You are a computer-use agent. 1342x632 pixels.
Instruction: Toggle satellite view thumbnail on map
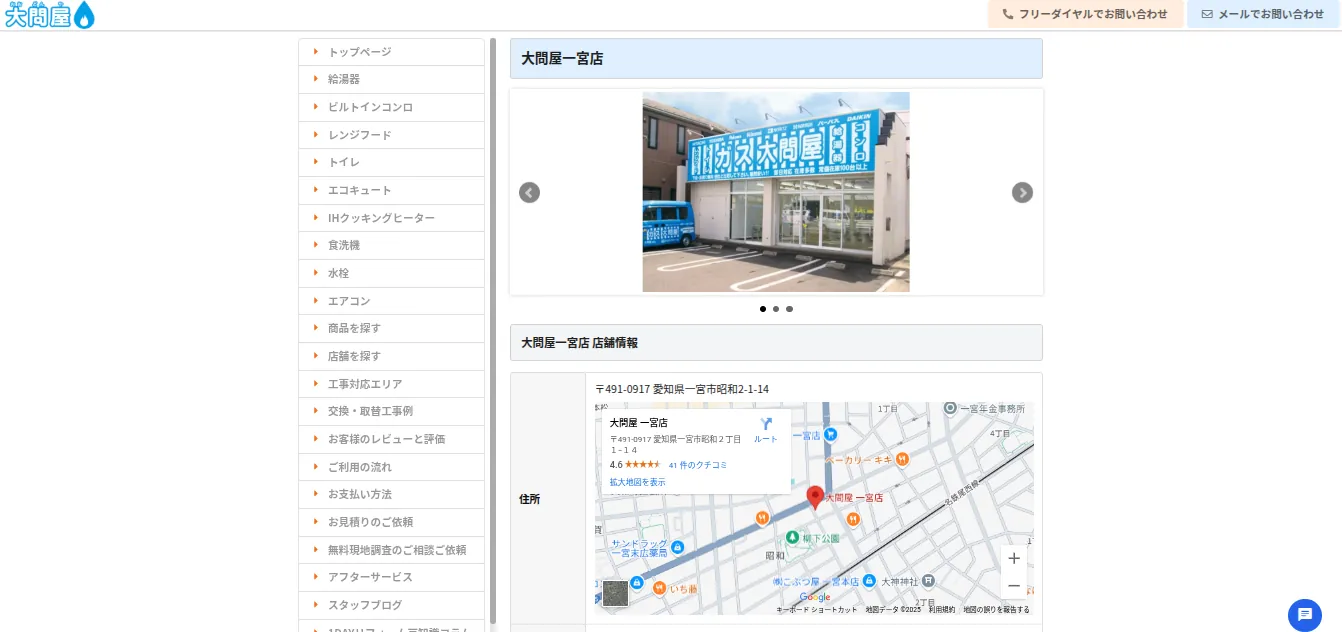click(x=615, y=593)
